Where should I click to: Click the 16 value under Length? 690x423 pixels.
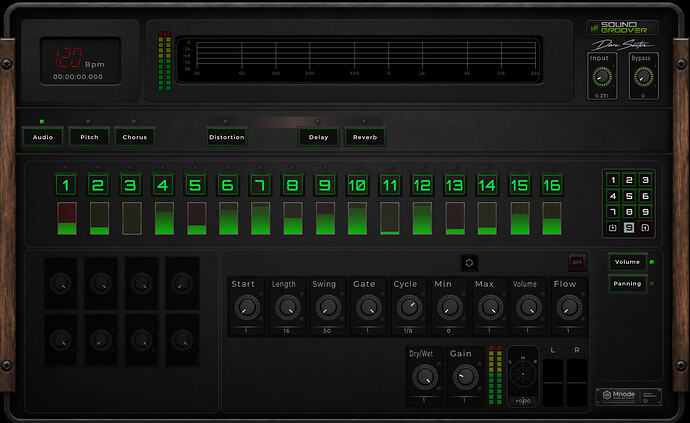(286, 331)
